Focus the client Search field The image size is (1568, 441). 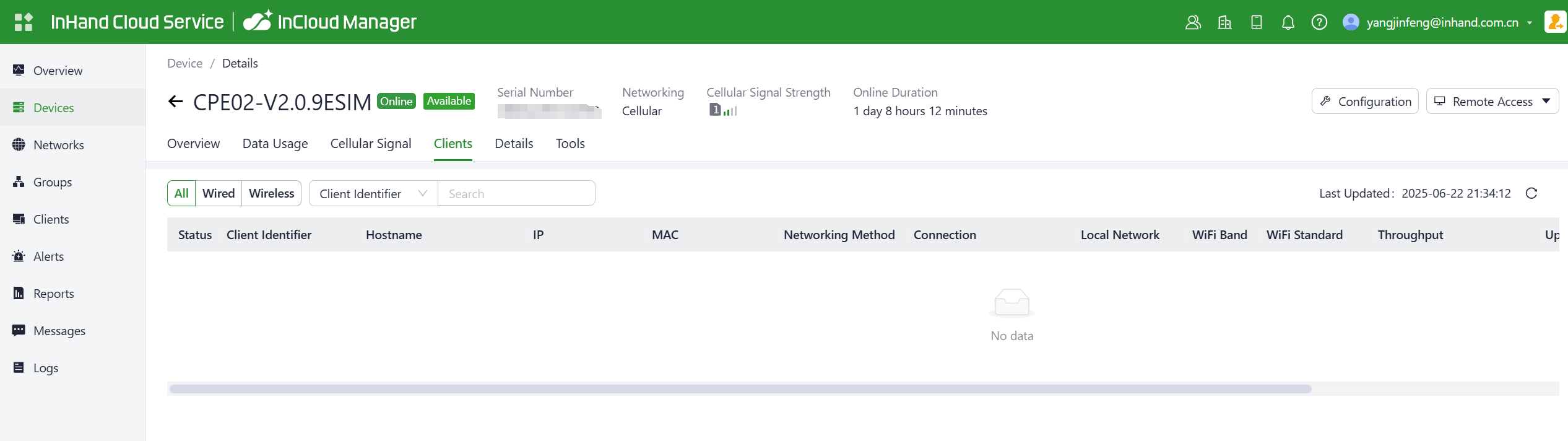click(x=516, y=193)
